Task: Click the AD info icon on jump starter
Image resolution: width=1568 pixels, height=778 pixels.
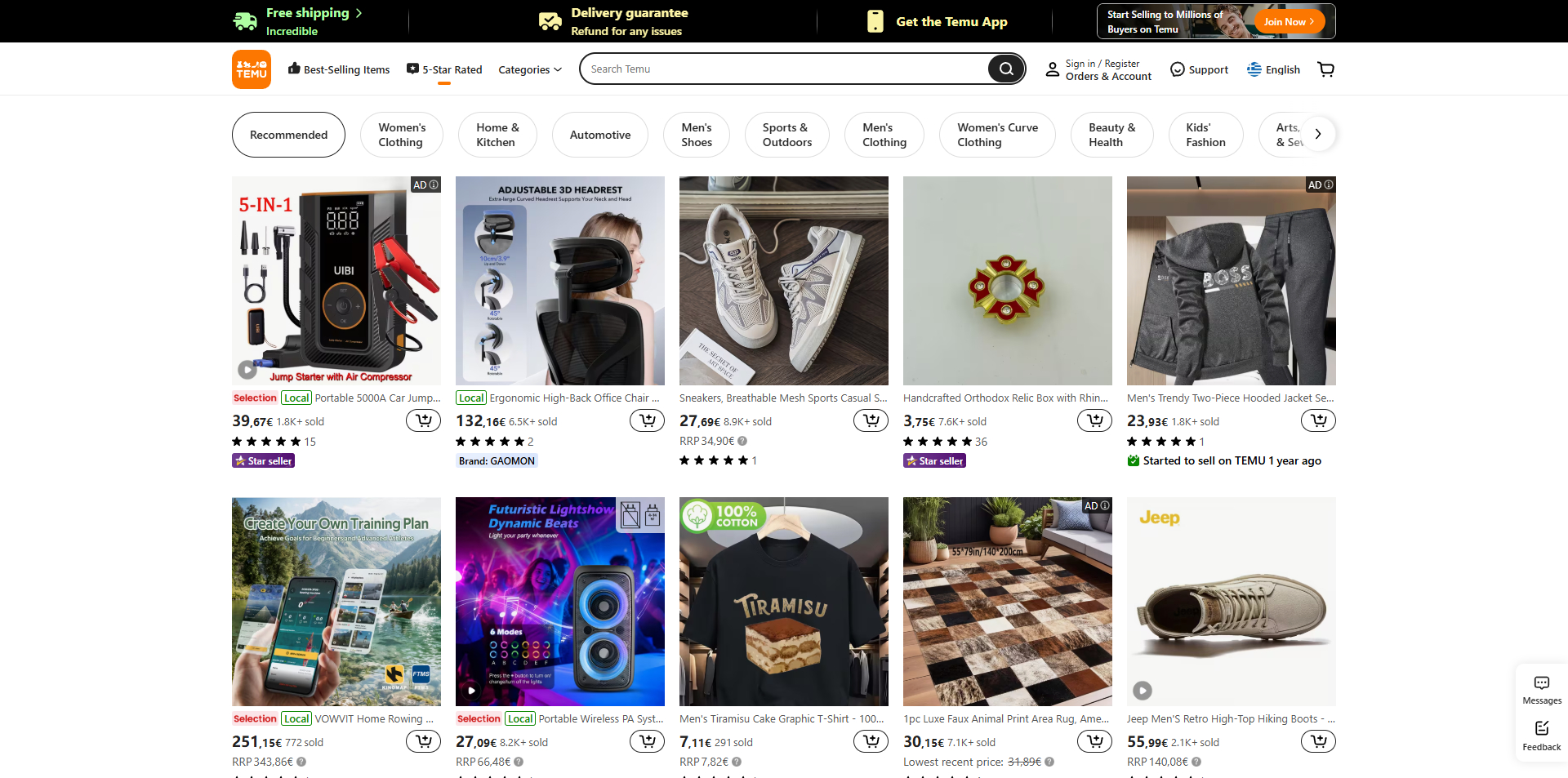Action: [434, 185]
